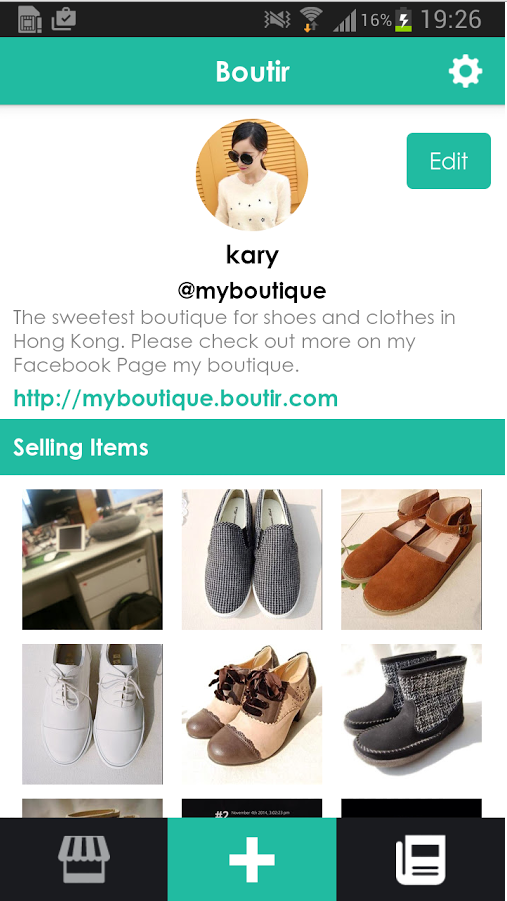This screenshot has height=901, width=507.
Task: Tap the vibrate mode status icon
Action: 277,20
